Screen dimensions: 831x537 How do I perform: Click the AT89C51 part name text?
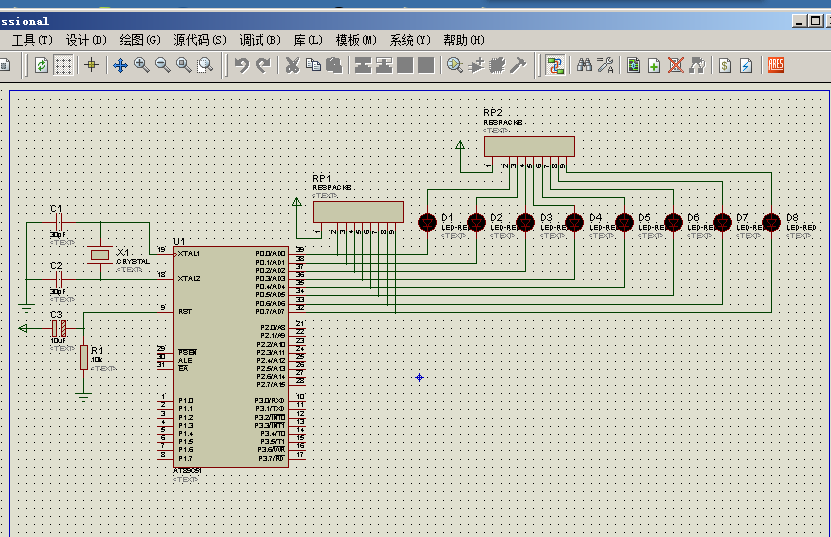point(187,471)
